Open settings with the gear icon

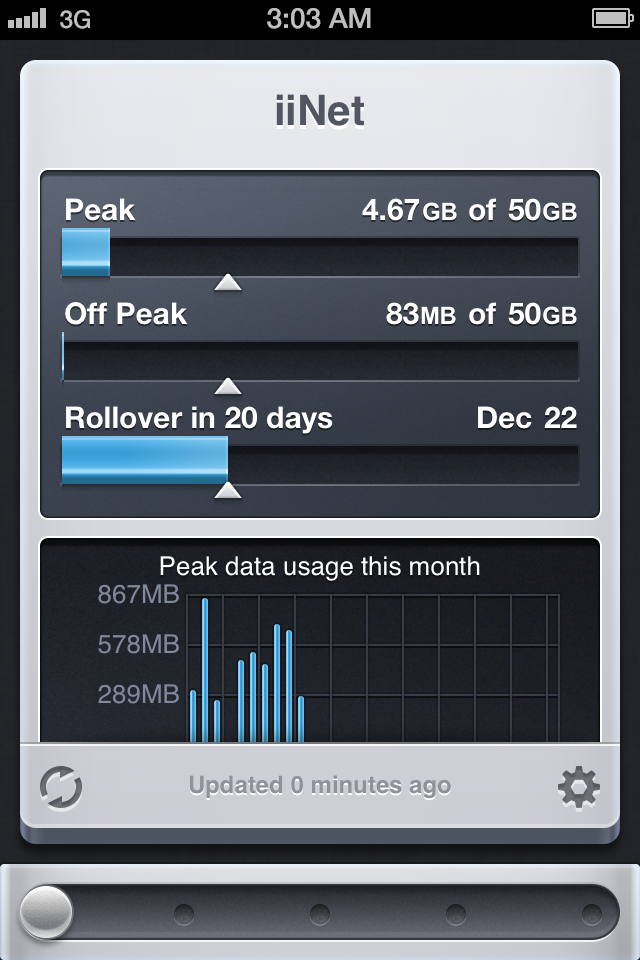579,787
